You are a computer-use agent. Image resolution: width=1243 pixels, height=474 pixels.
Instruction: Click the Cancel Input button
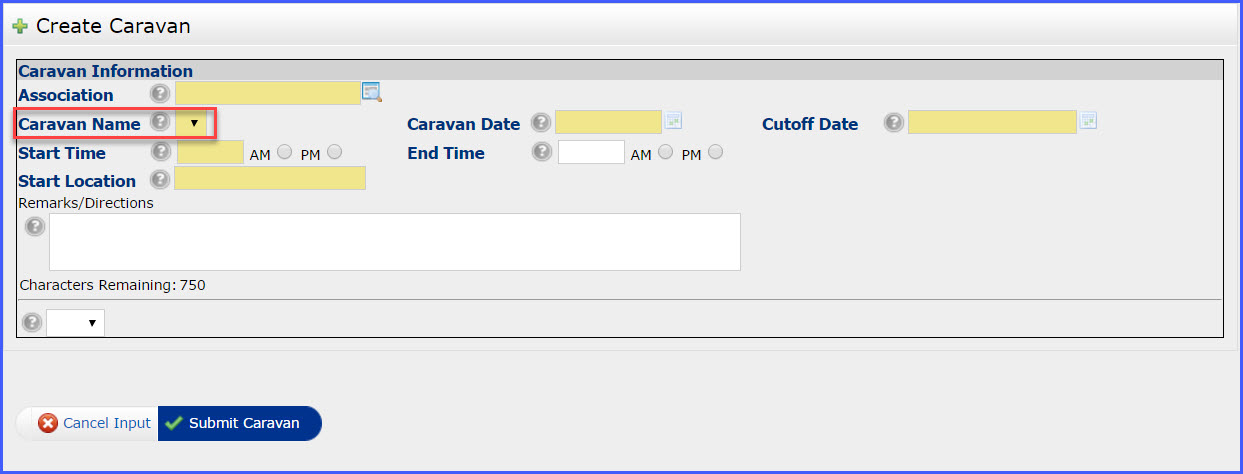click(94, 423)
